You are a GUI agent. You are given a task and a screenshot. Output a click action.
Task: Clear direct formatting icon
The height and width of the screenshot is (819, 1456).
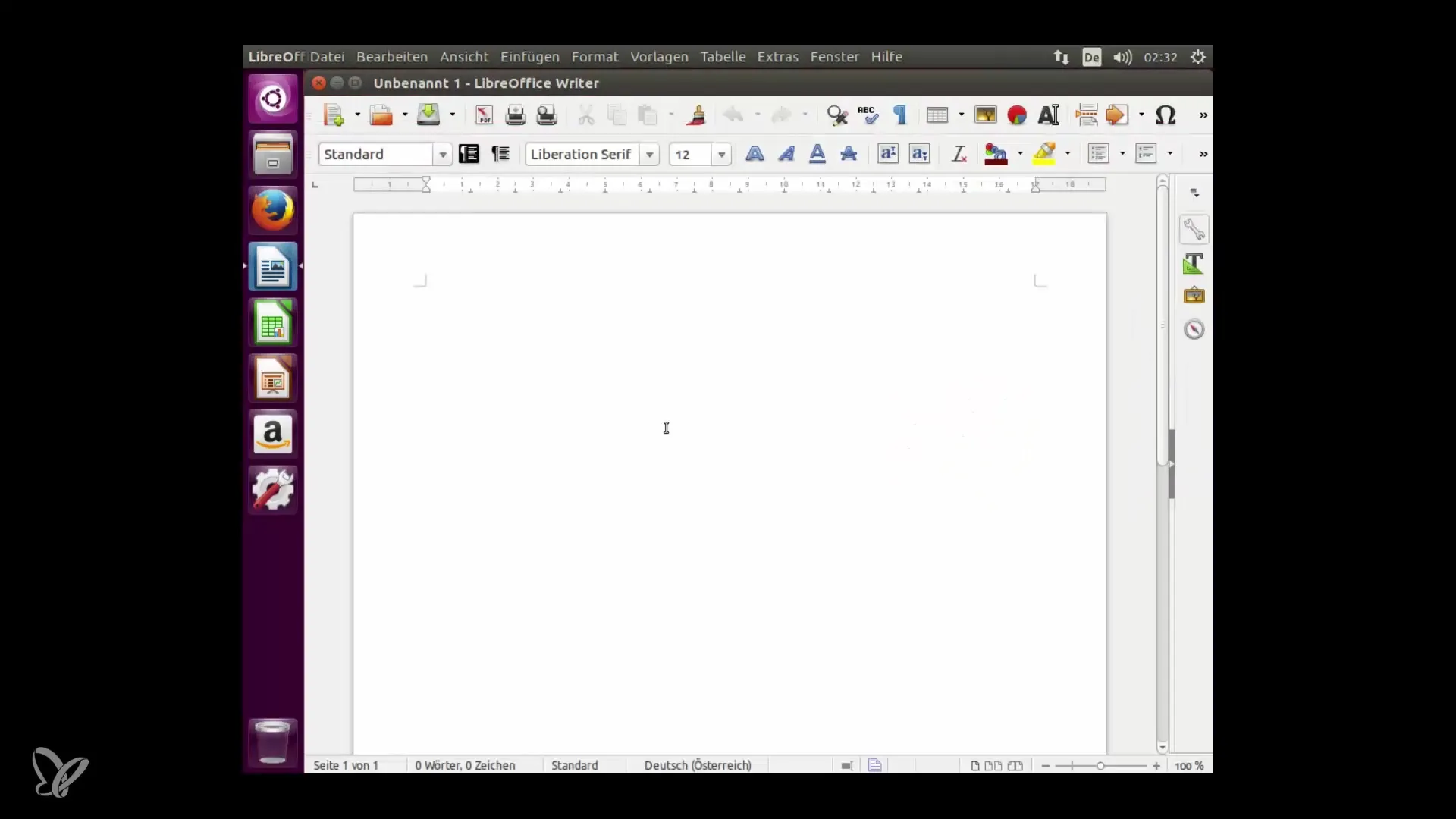pos(959,154)
